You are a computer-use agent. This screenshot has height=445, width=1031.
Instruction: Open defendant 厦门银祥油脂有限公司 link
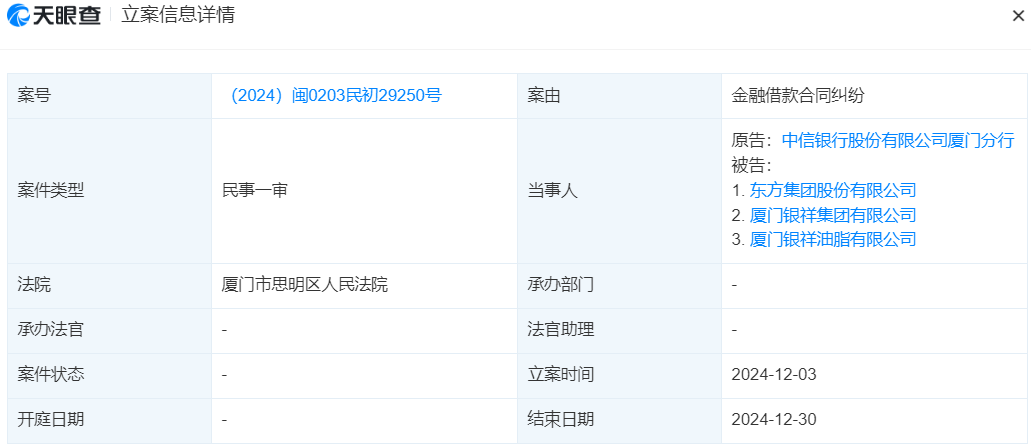[x=832, y=239]
